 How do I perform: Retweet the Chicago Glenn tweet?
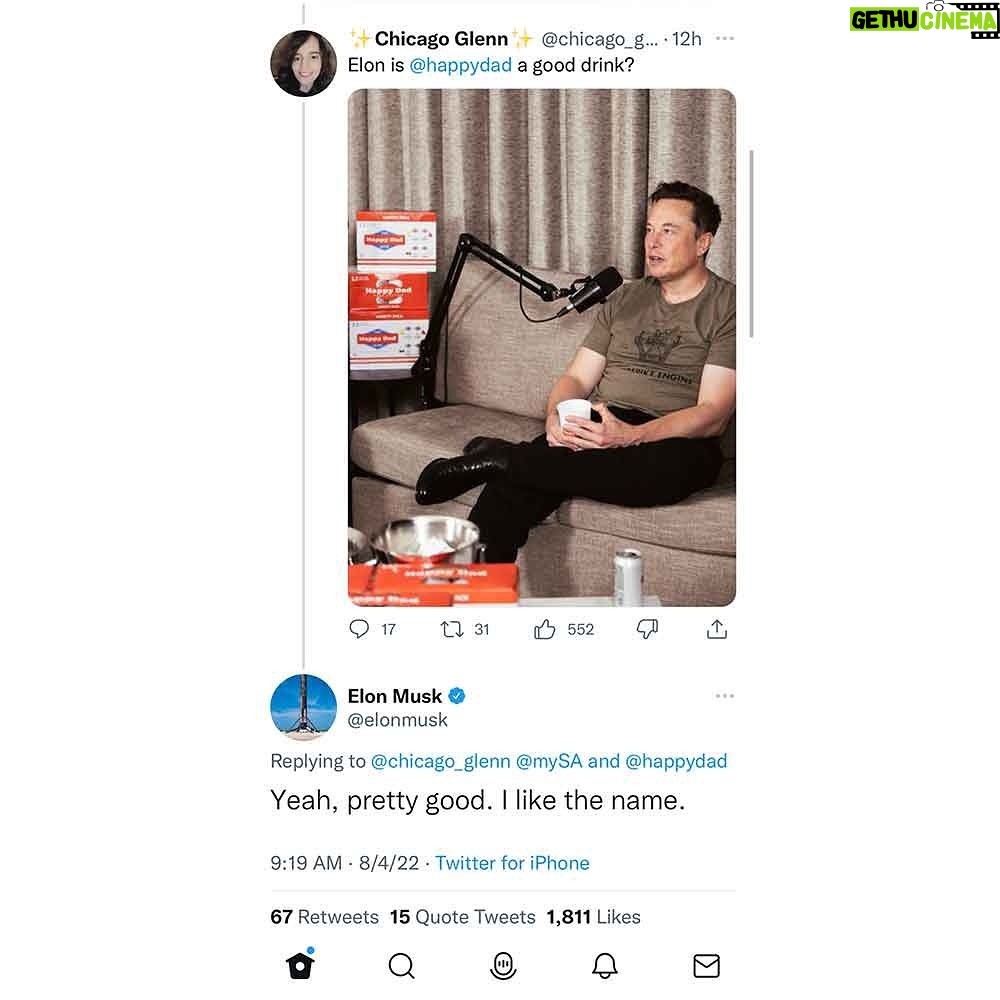(x=452, y=629)
